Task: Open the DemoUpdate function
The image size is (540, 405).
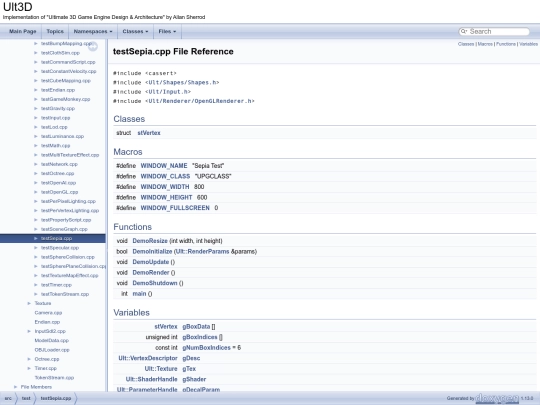Action: click(x=151, y=262)
